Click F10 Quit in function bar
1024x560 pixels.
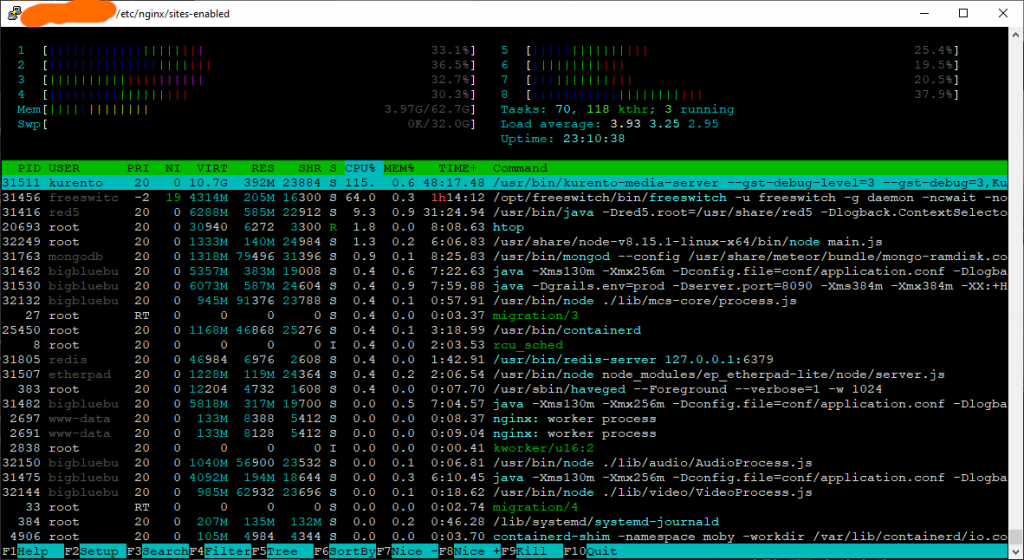pyautogui.click(x=600, y=551)
